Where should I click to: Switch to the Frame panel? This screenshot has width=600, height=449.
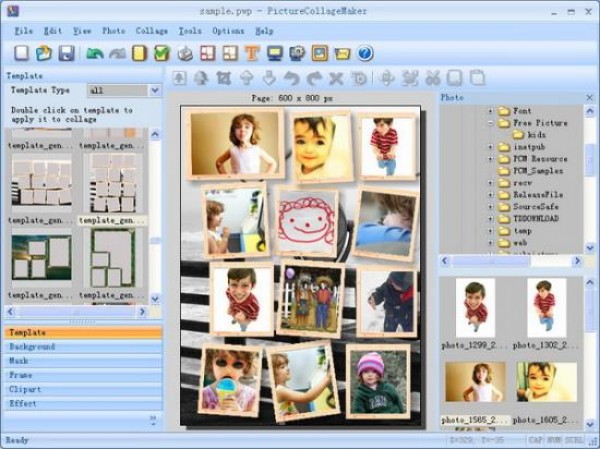pyautogui.click(x=83, y=375)
